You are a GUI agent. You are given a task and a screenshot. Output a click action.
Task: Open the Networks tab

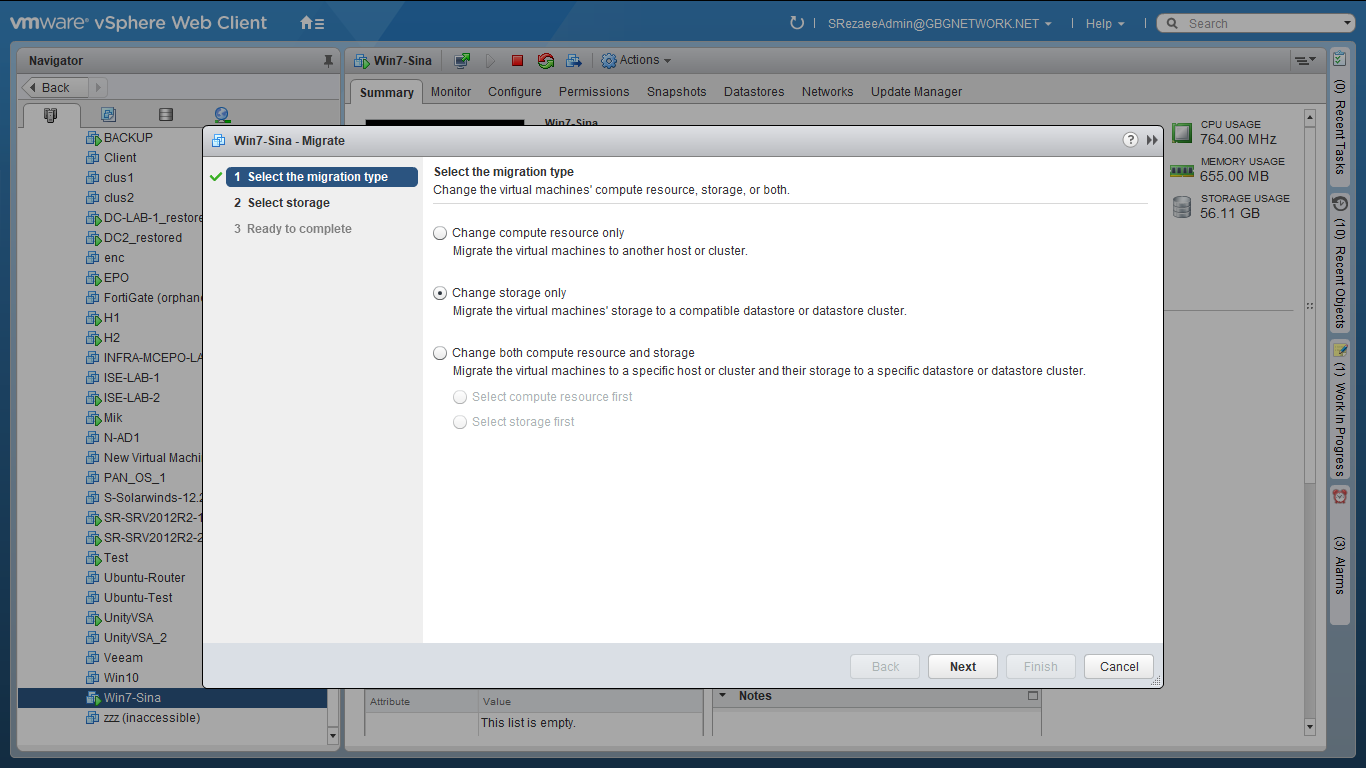[x=828, y=92]
